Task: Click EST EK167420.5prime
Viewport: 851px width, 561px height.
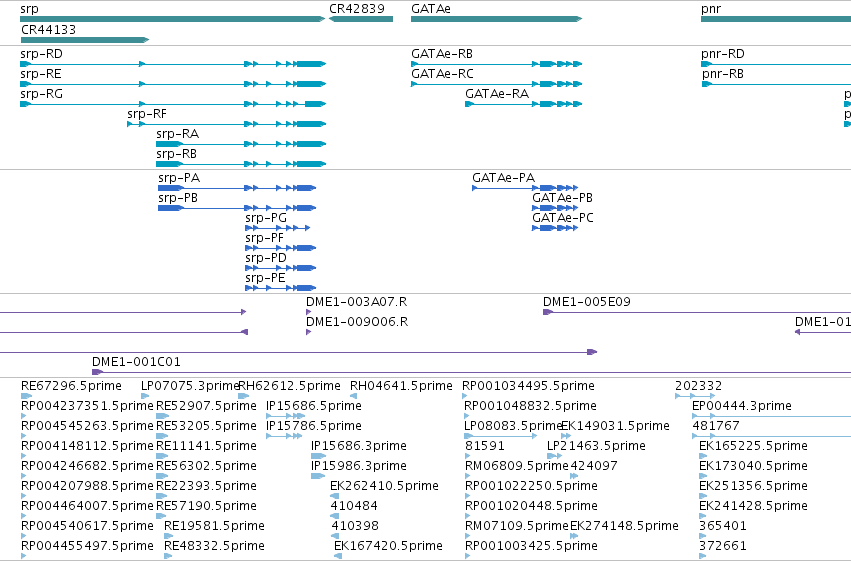Action: coord(338,556)
